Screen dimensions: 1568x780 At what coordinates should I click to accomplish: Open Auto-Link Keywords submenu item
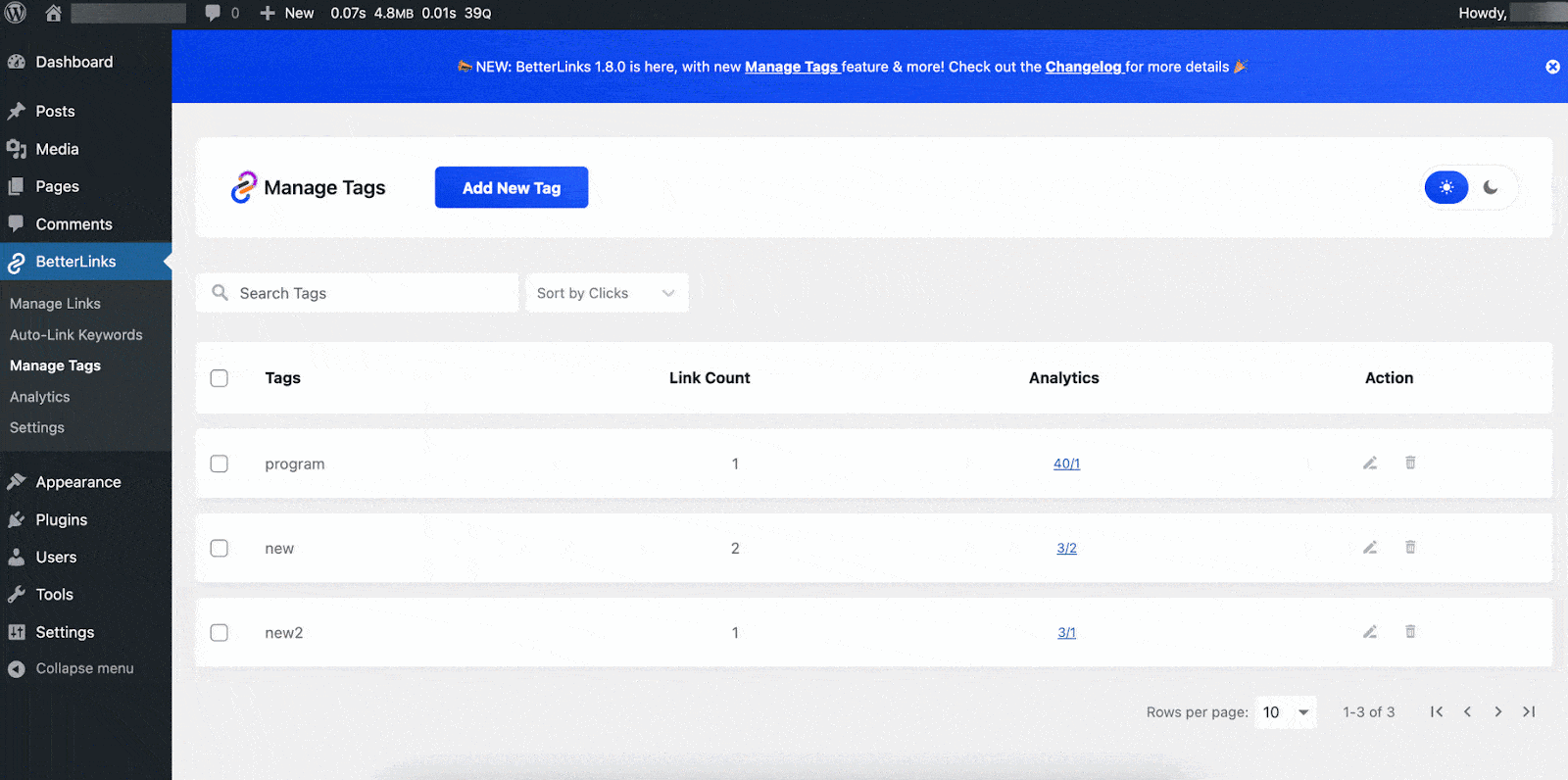(x=76, y=335)
